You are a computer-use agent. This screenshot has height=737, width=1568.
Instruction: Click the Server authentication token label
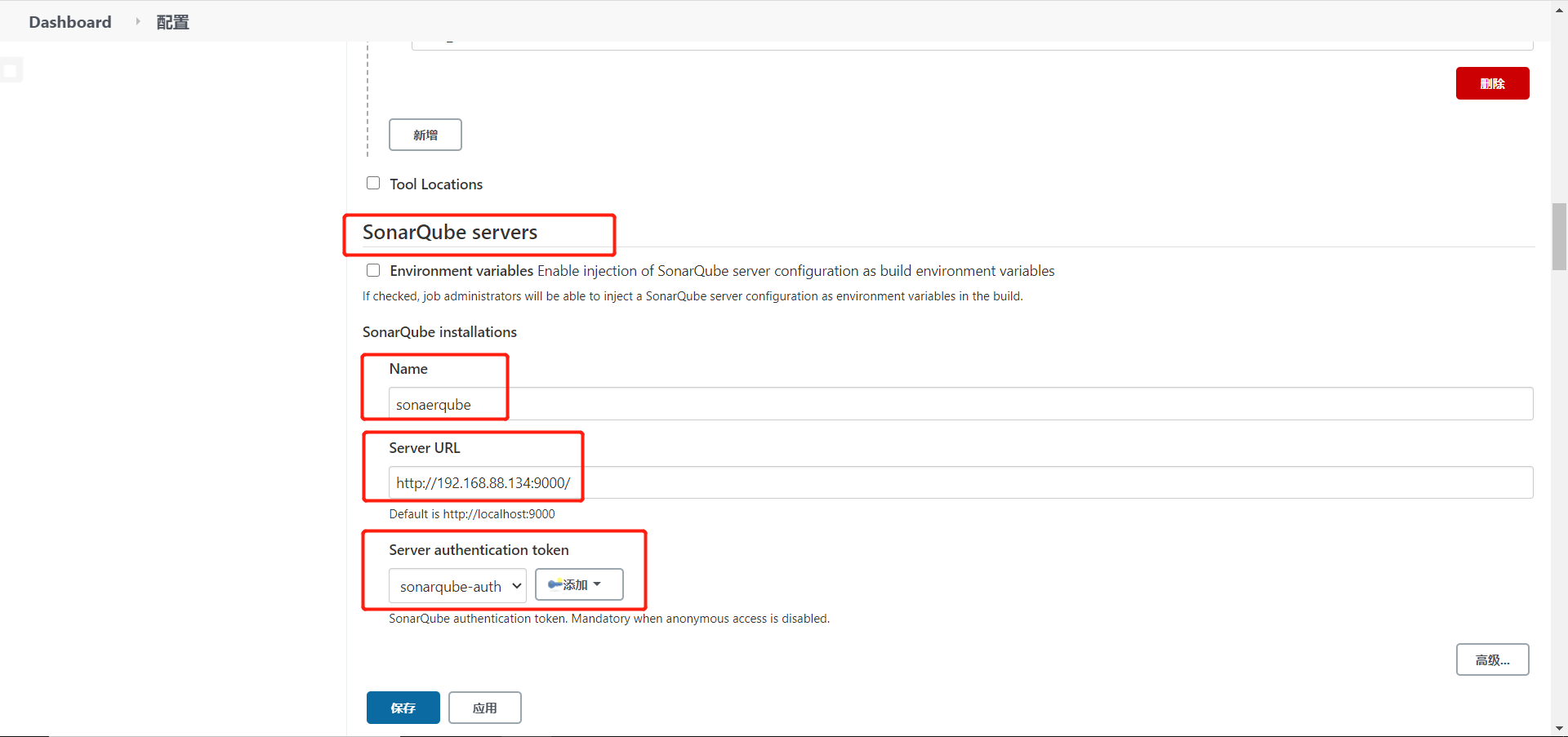[479, 550]
